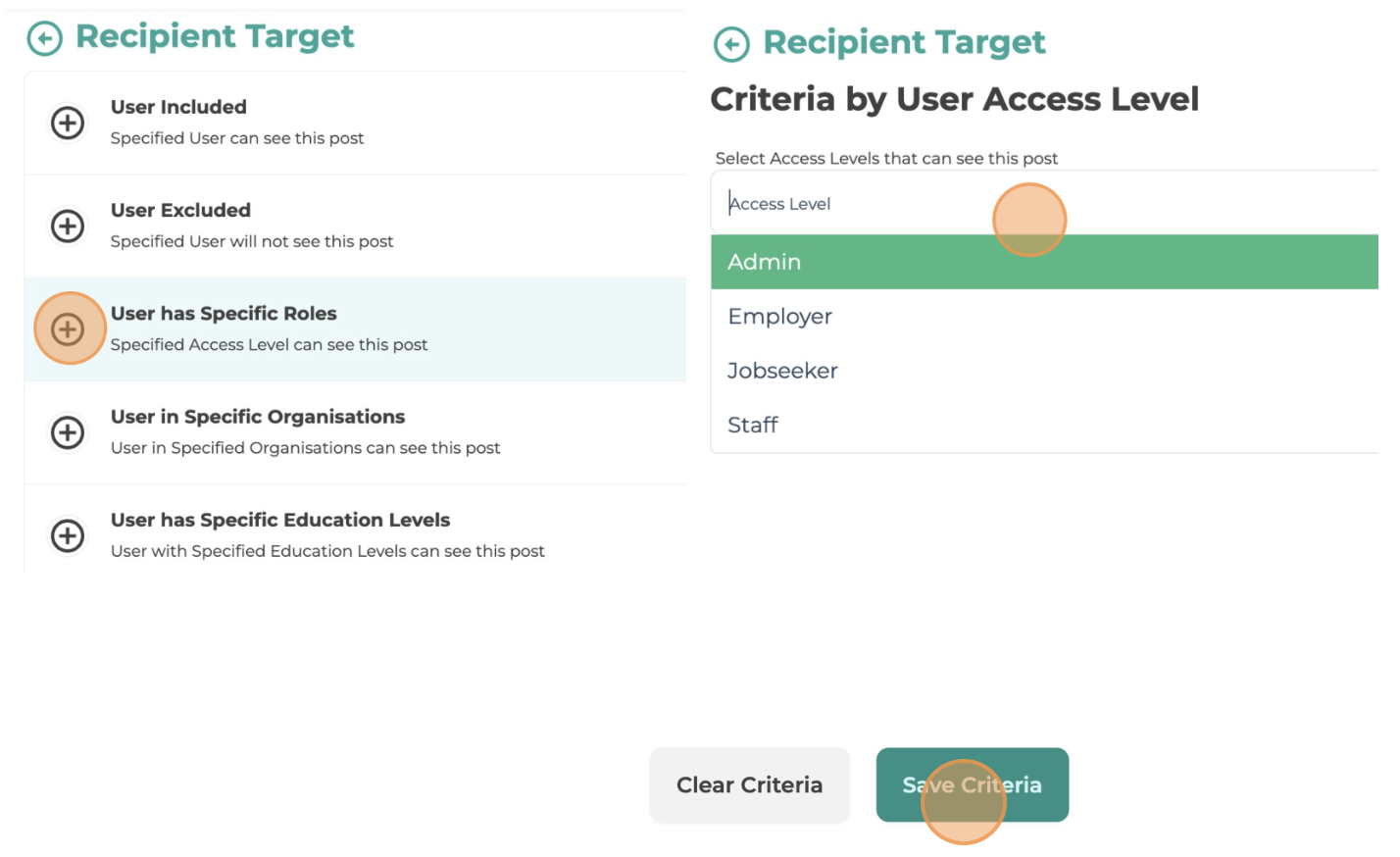This screenshot has width=1400, height=857.
Task: Open the Access Level dropdown field
Action: [1044, 204]
